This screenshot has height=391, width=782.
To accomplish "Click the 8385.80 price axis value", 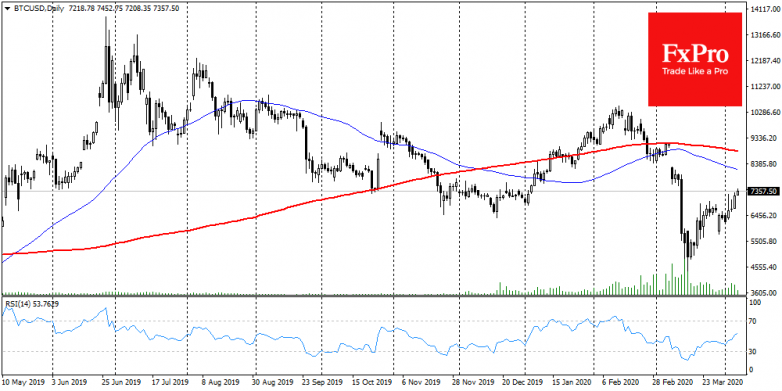I will pos(764,164).
